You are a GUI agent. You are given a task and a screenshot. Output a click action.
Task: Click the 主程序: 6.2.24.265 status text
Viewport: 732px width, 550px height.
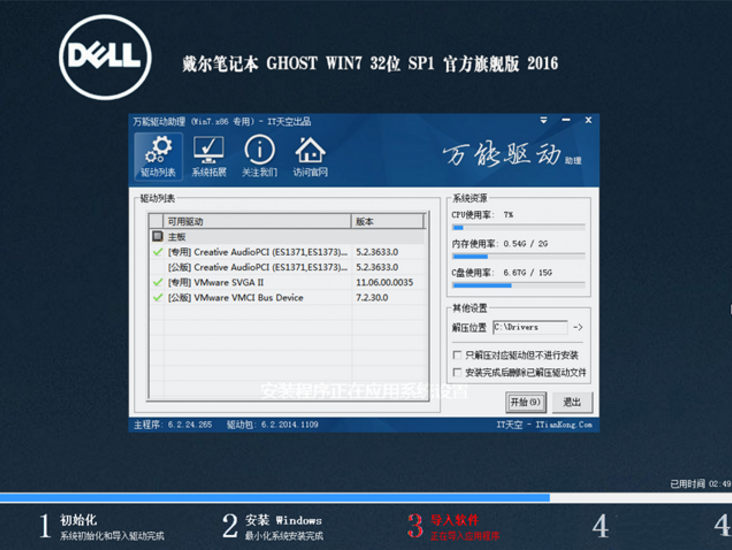click(x=173, y=424)
